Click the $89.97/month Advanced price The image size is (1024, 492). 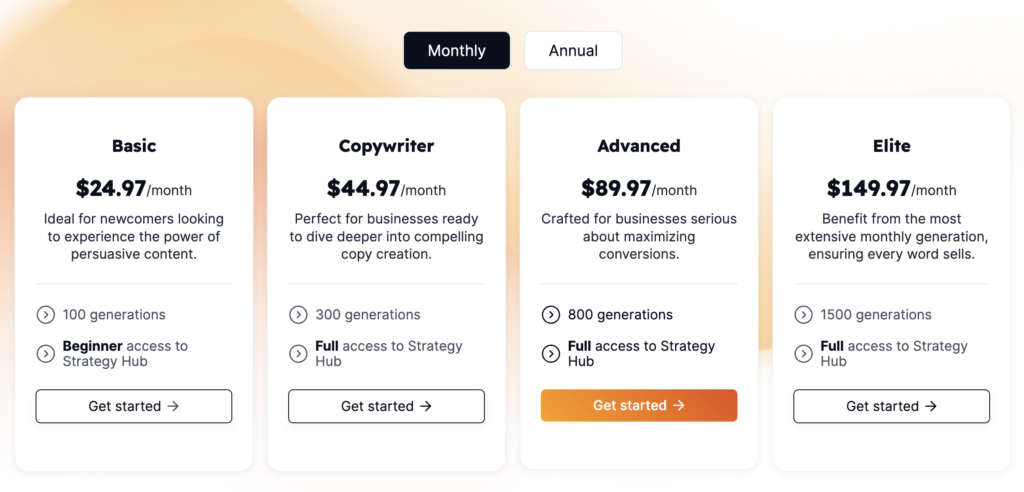(639, 189)
